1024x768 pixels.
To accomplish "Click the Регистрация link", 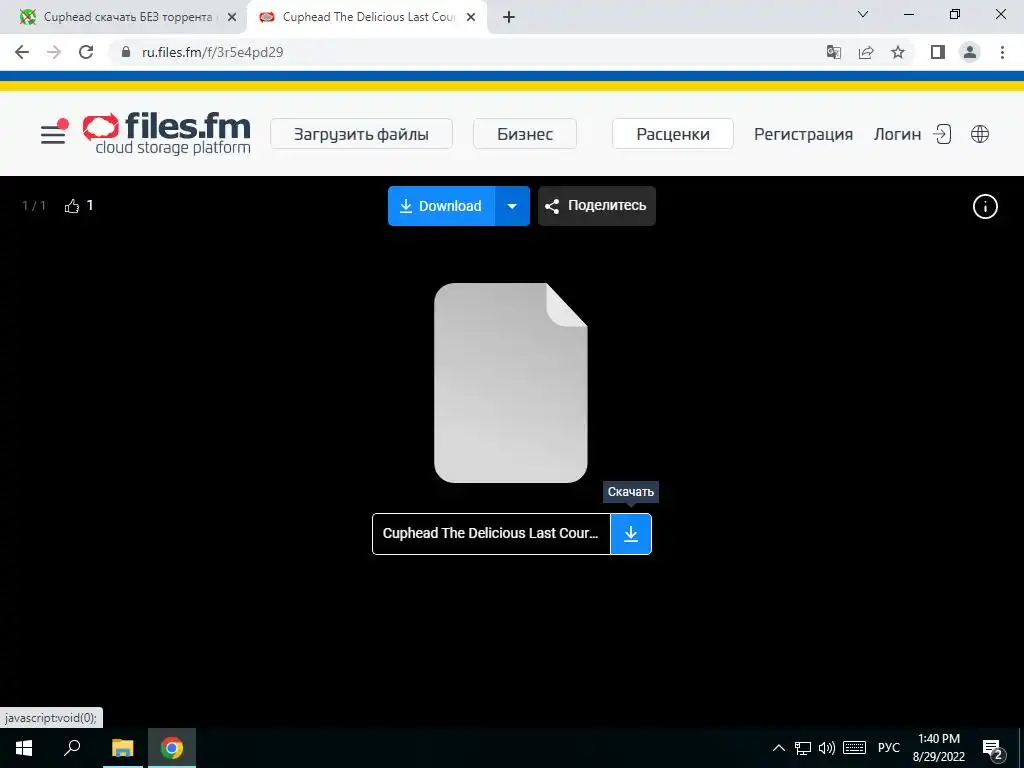I will (x=803, y=134).
